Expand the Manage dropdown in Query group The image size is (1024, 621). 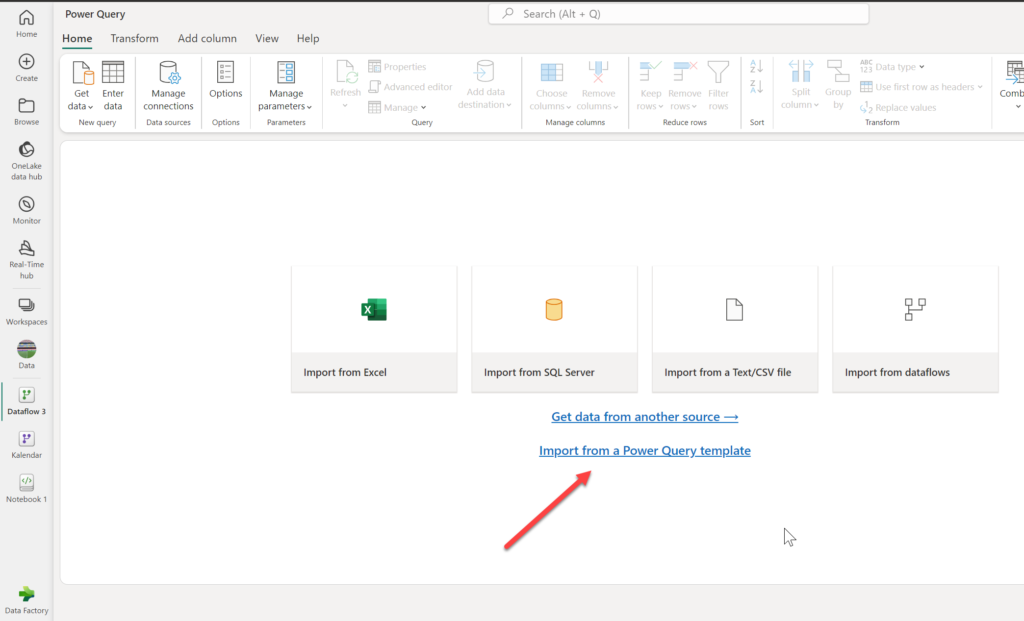[x=423, y=108]
